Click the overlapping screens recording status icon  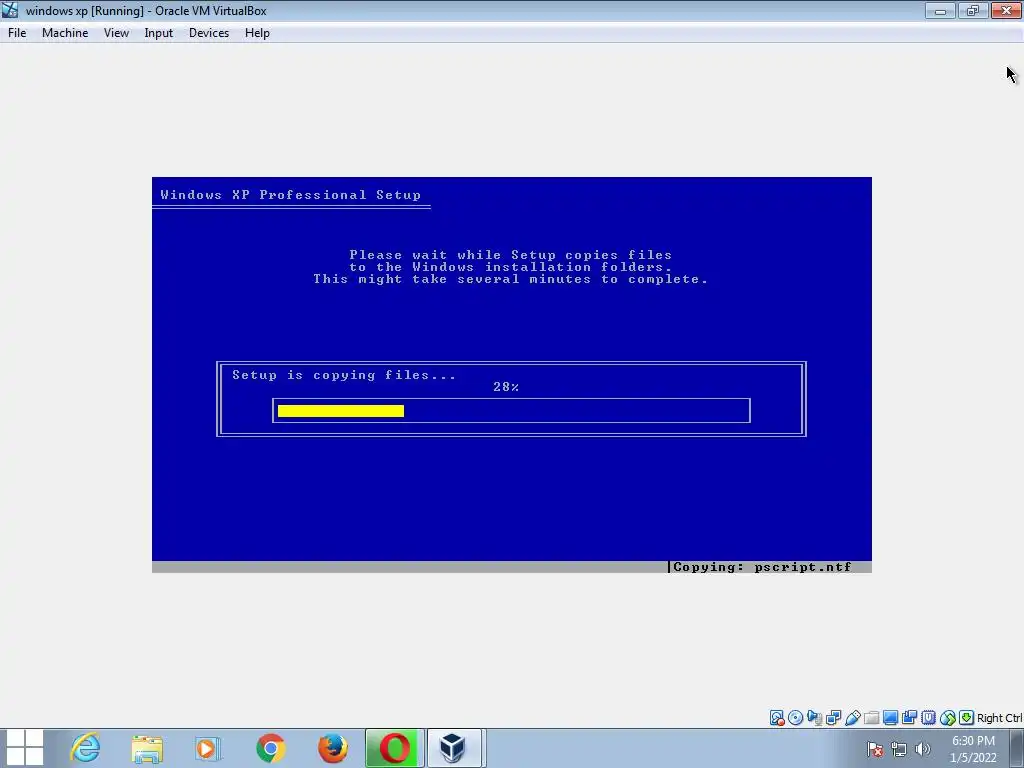click(909, 718)
